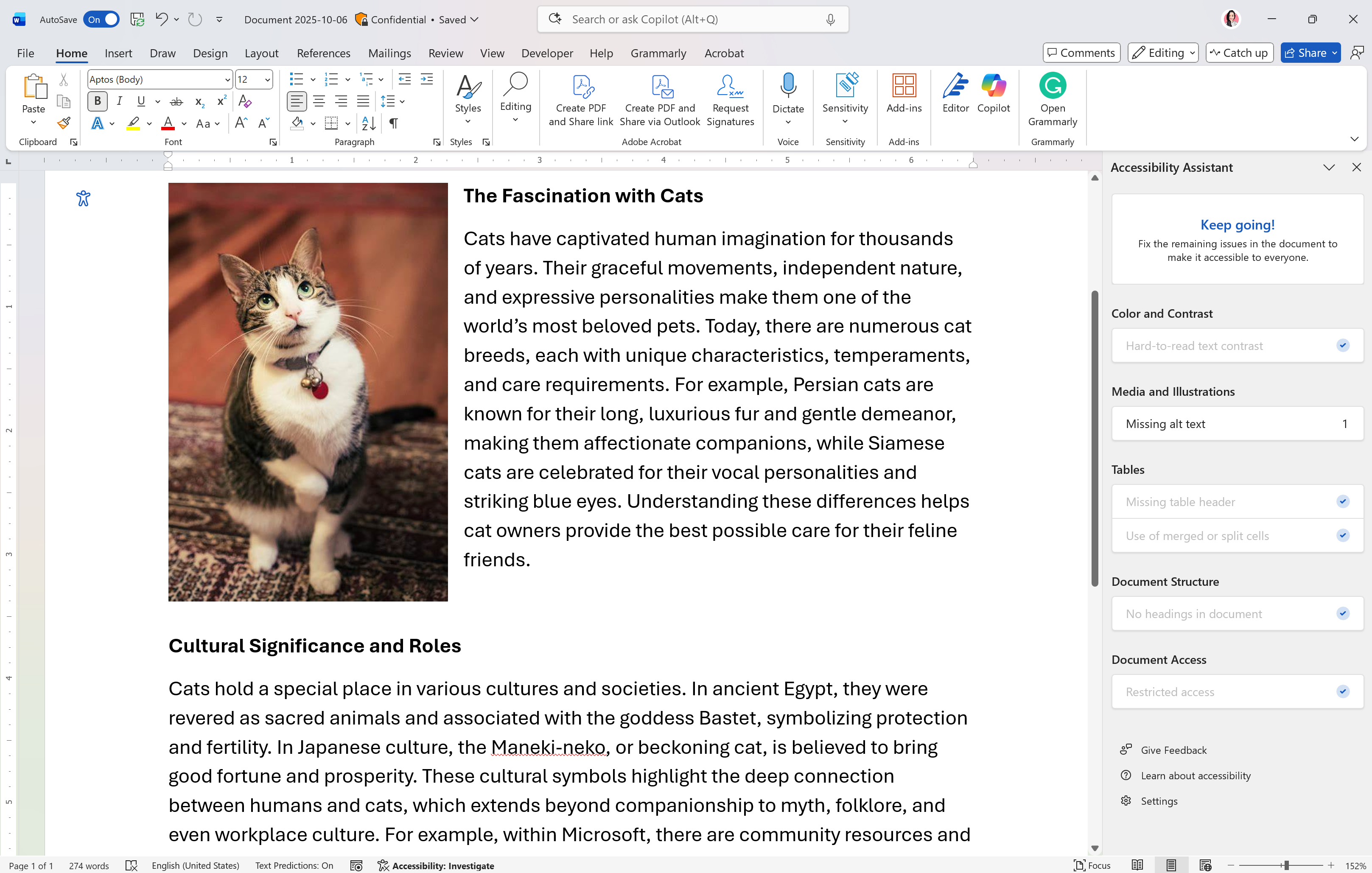Apply italic formatting
This screenshot has height=873, width=1372.
[x=119, y=101]
